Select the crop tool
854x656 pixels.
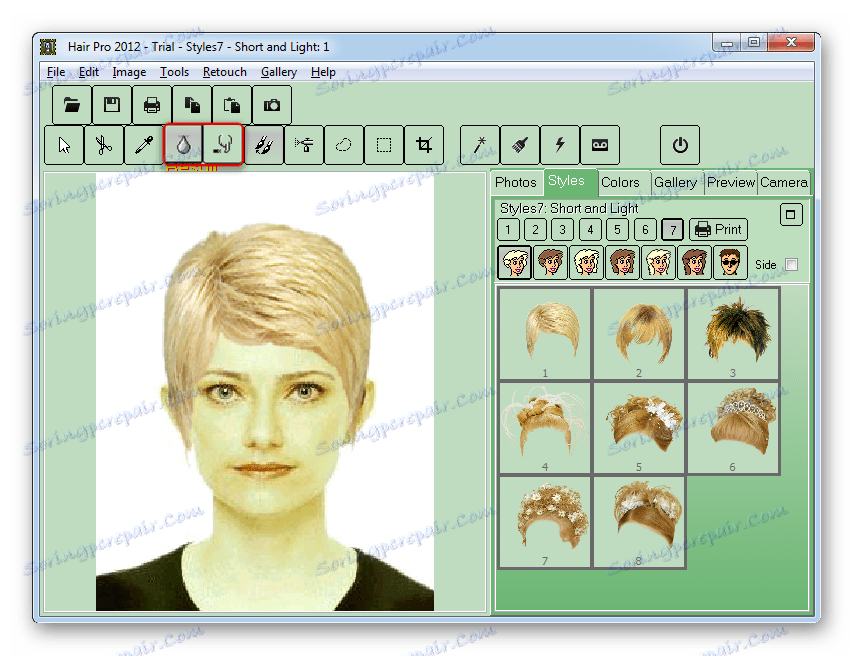pos(423,145)
